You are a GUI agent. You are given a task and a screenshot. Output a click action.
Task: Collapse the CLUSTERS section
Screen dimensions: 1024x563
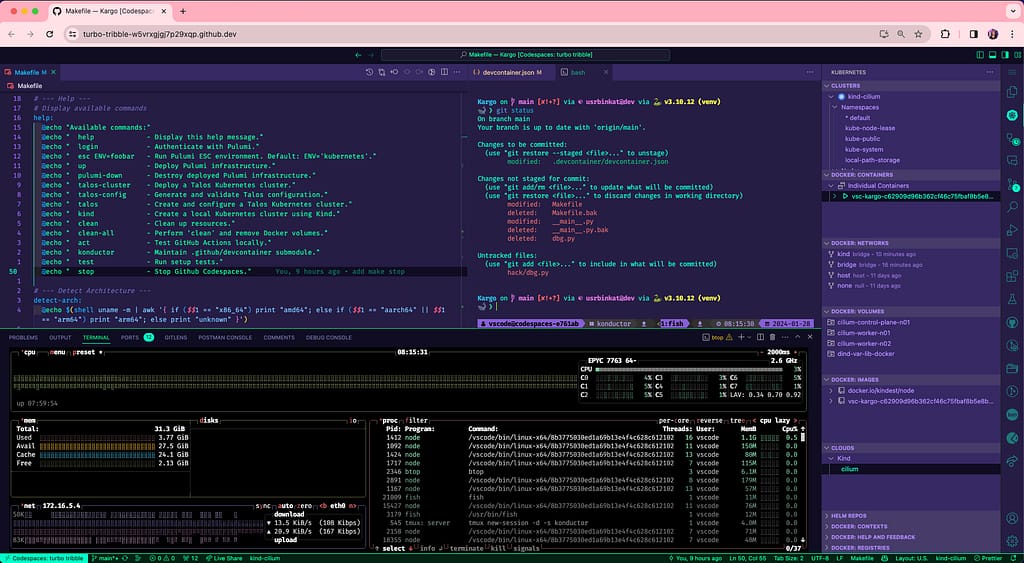tap(911, 86)
